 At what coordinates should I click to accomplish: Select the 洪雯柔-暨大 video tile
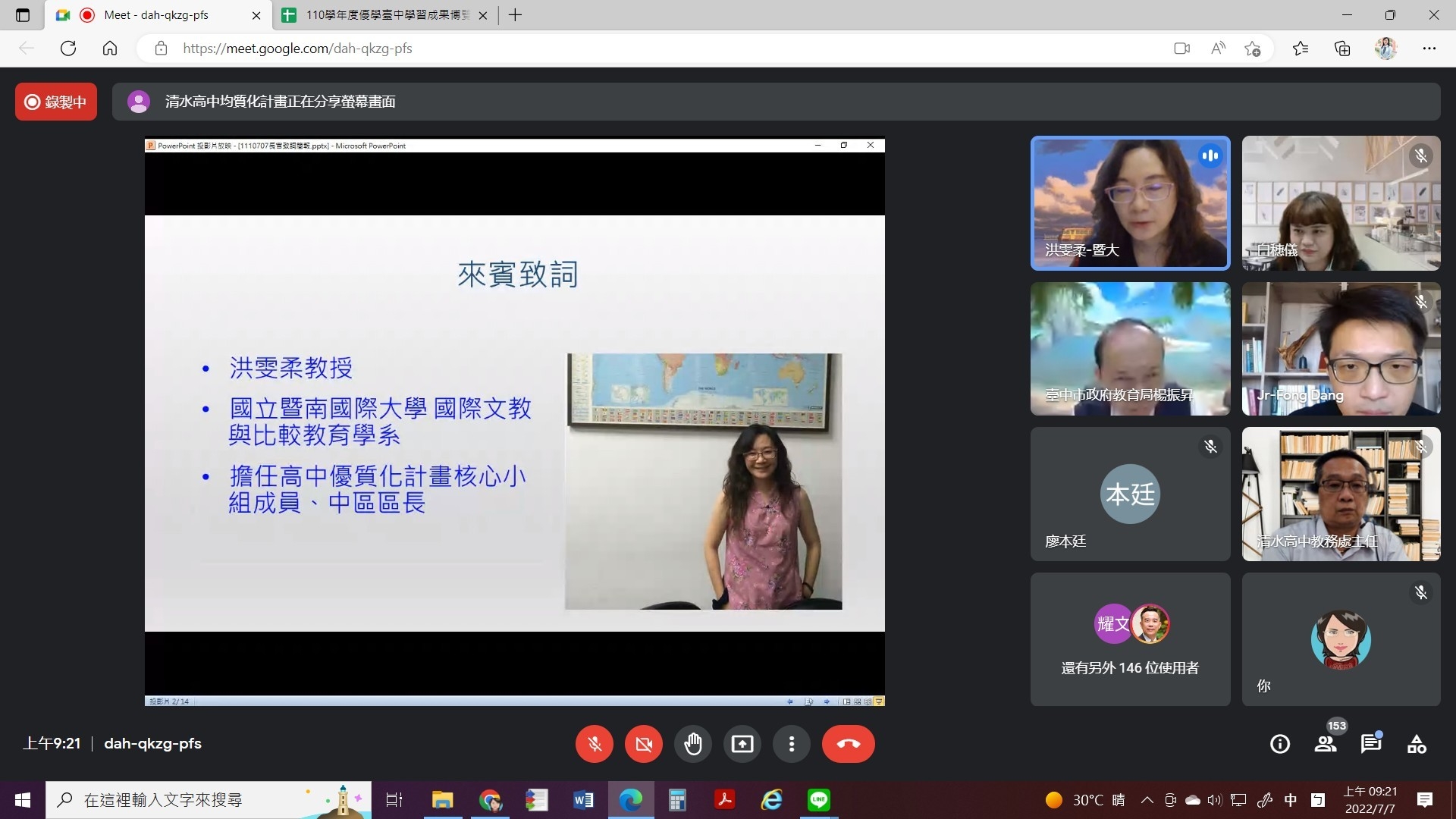coord(1130,203)
